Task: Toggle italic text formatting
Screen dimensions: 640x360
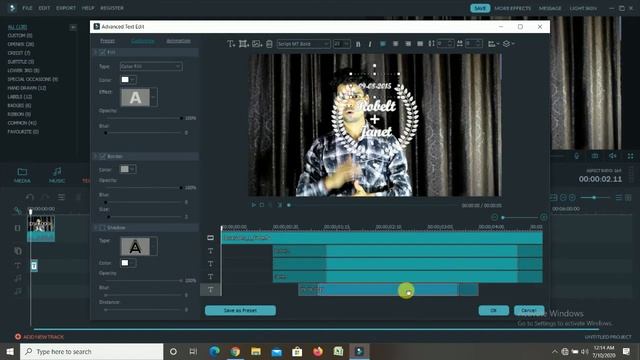Action: tap(370, 44)
